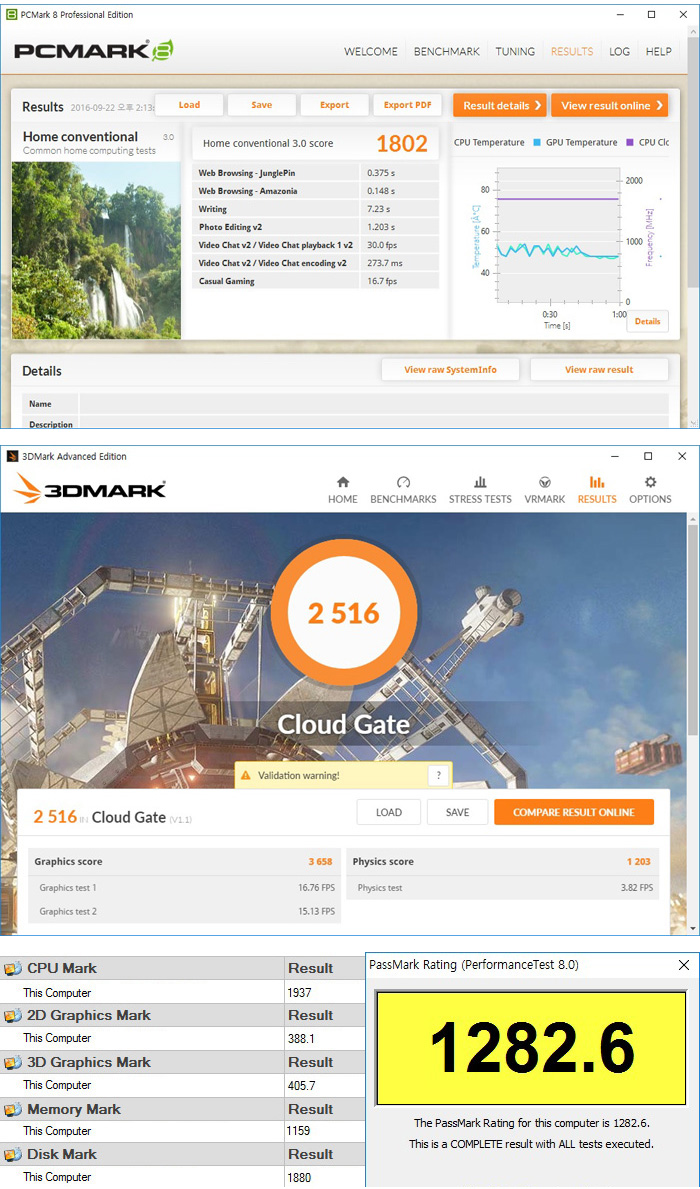
Task: Click the Graphics score 3 658 header
Action: [184, 861]
